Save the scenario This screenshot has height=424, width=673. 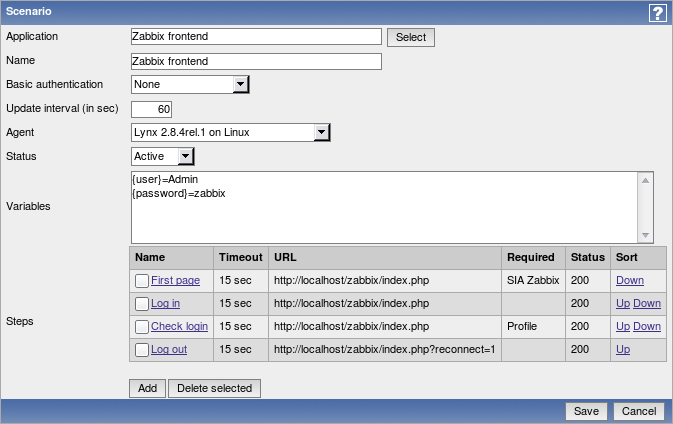tap(586, 411)
